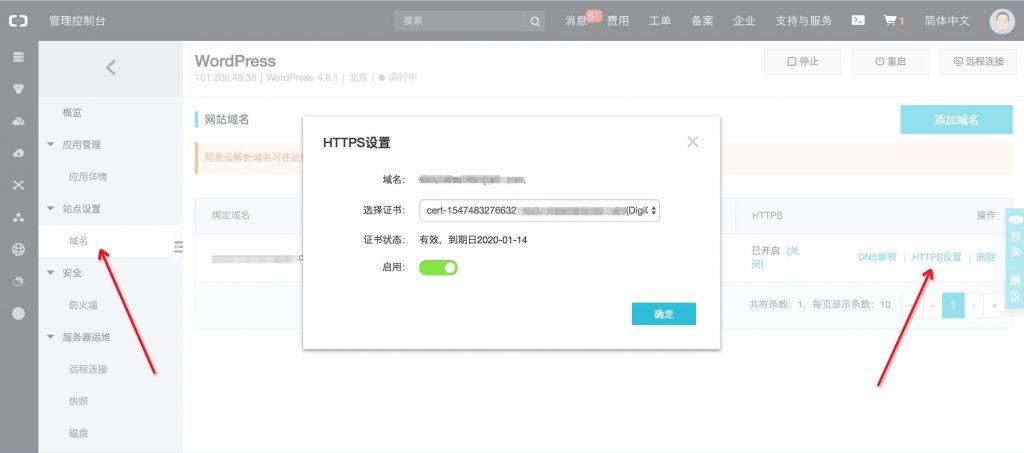The width and height of the screenshot is (1024, 453).
Task: Collapse the 服务器运维 section
Action: point(50,337)
